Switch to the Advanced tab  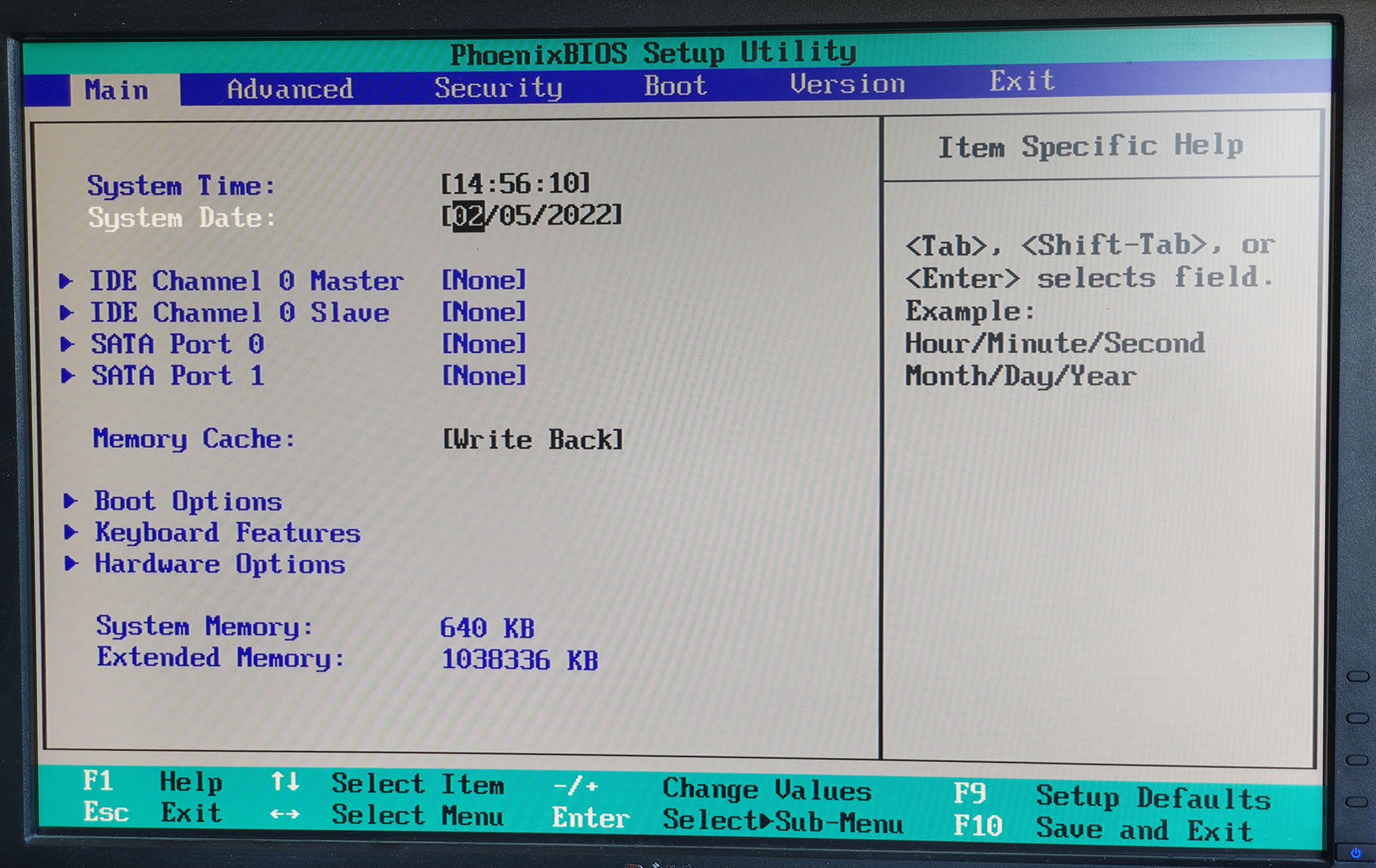290,89
